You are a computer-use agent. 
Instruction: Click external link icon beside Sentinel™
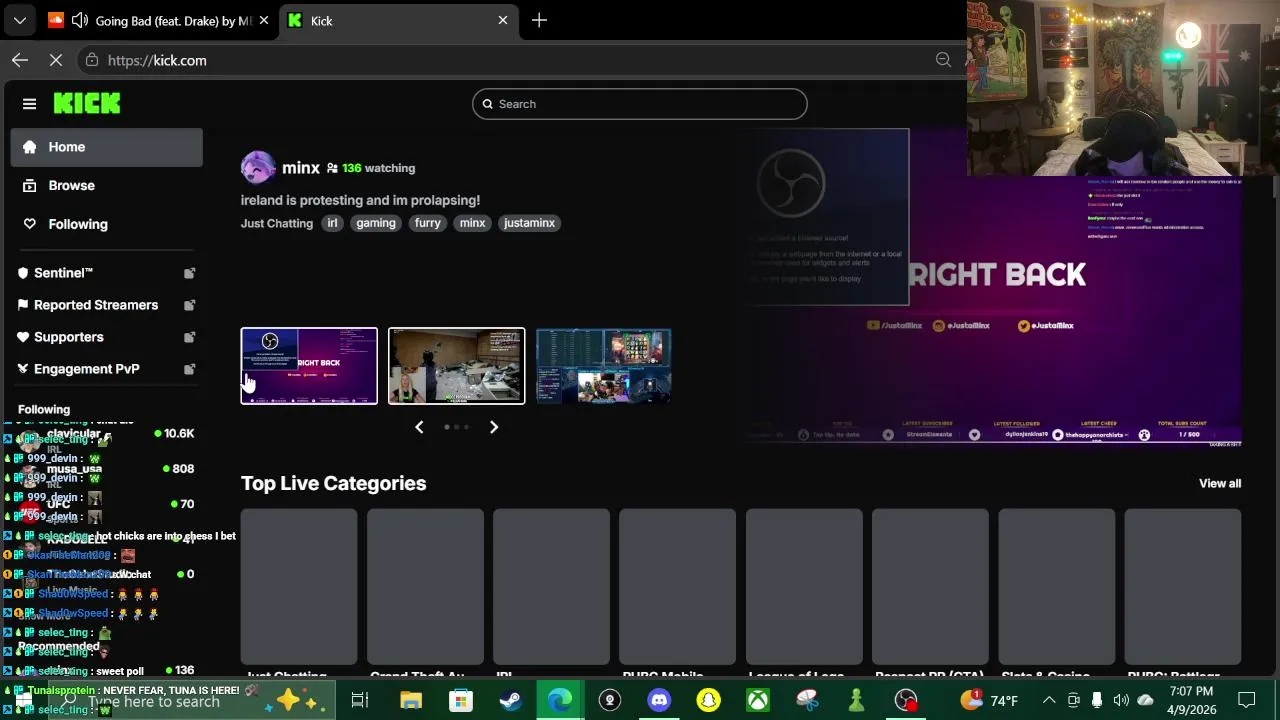click(x=190, y=273)
